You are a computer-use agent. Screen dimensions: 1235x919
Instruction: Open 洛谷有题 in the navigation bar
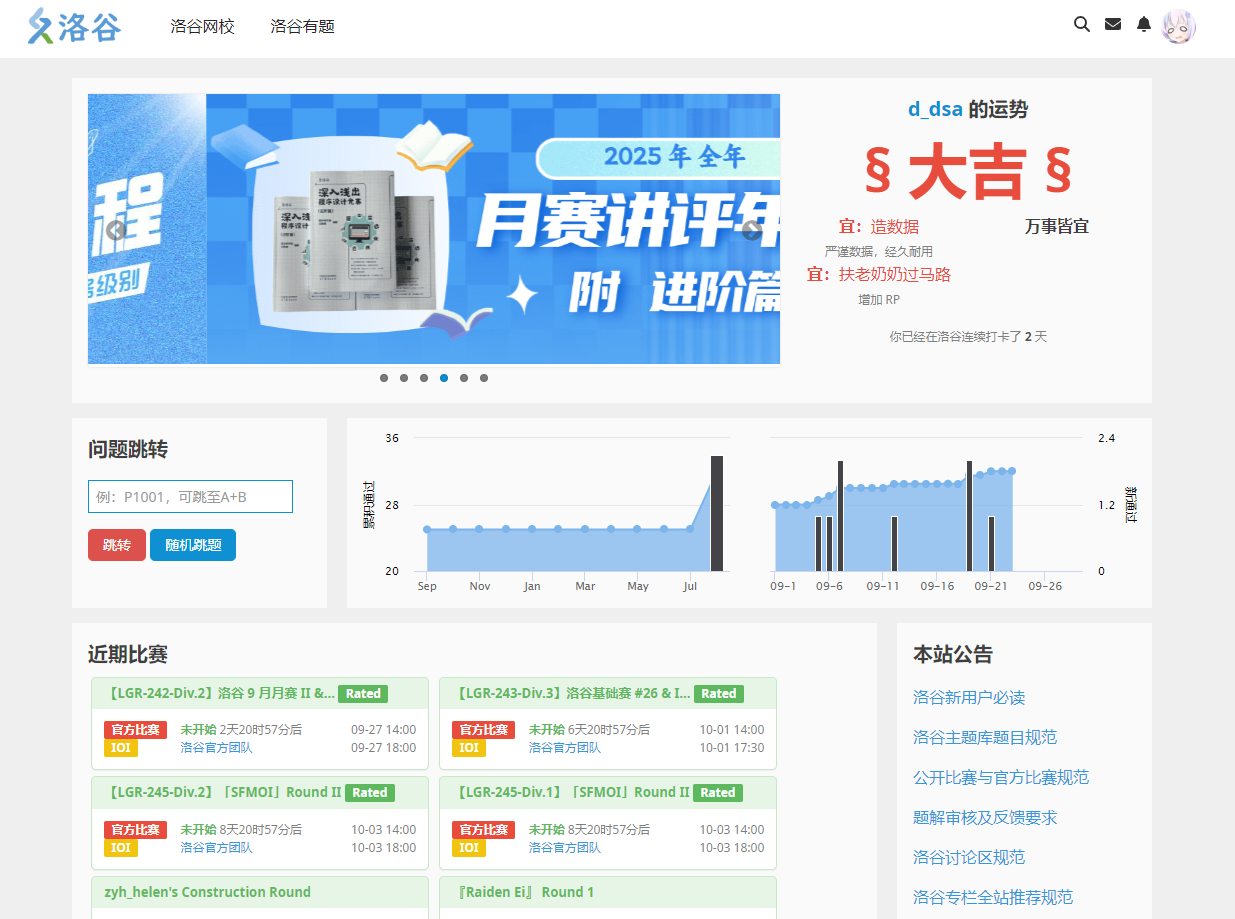click(x=302, y=27)
